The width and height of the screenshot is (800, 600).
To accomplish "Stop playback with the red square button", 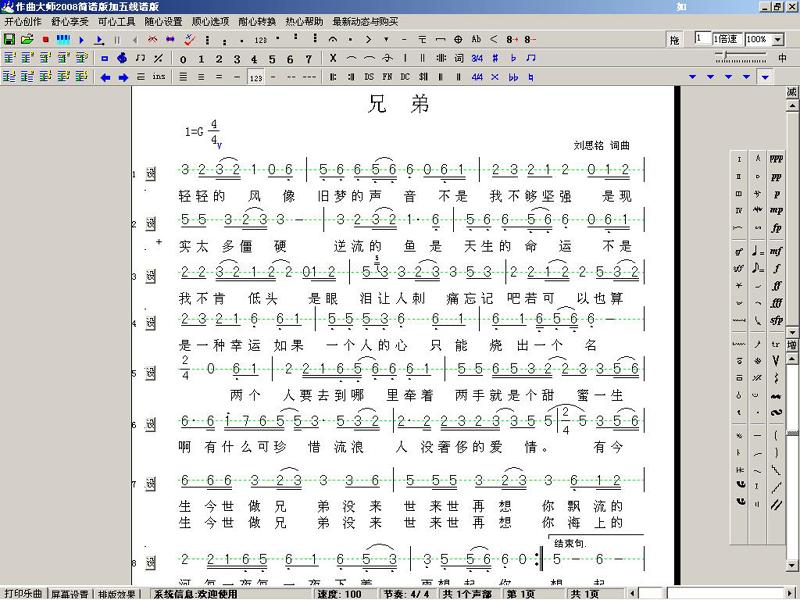I will [45, 39].
